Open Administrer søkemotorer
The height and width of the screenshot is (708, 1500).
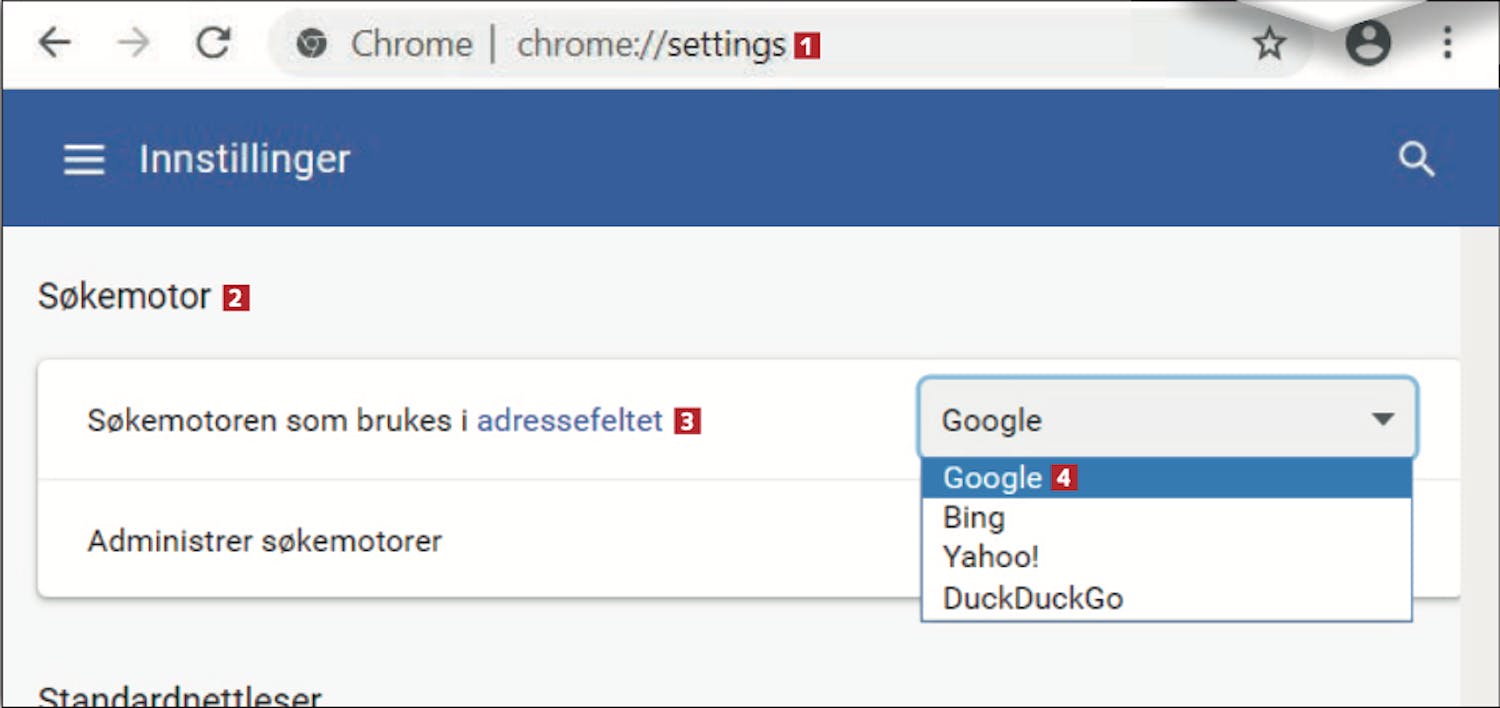point(265,541)
